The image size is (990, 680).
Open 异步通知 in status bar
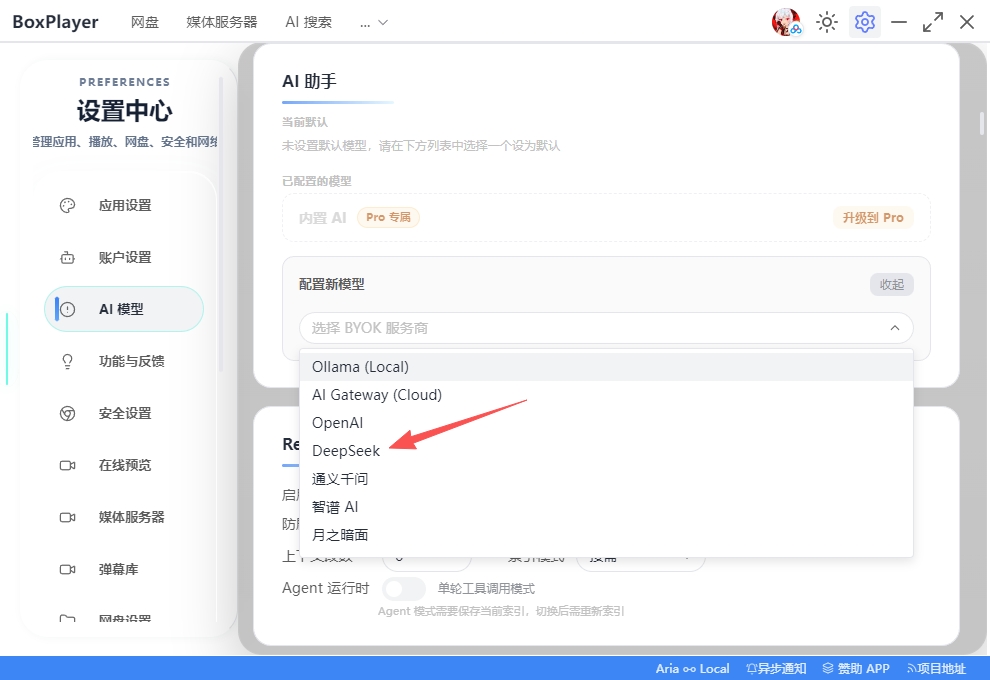coord(776,669)
